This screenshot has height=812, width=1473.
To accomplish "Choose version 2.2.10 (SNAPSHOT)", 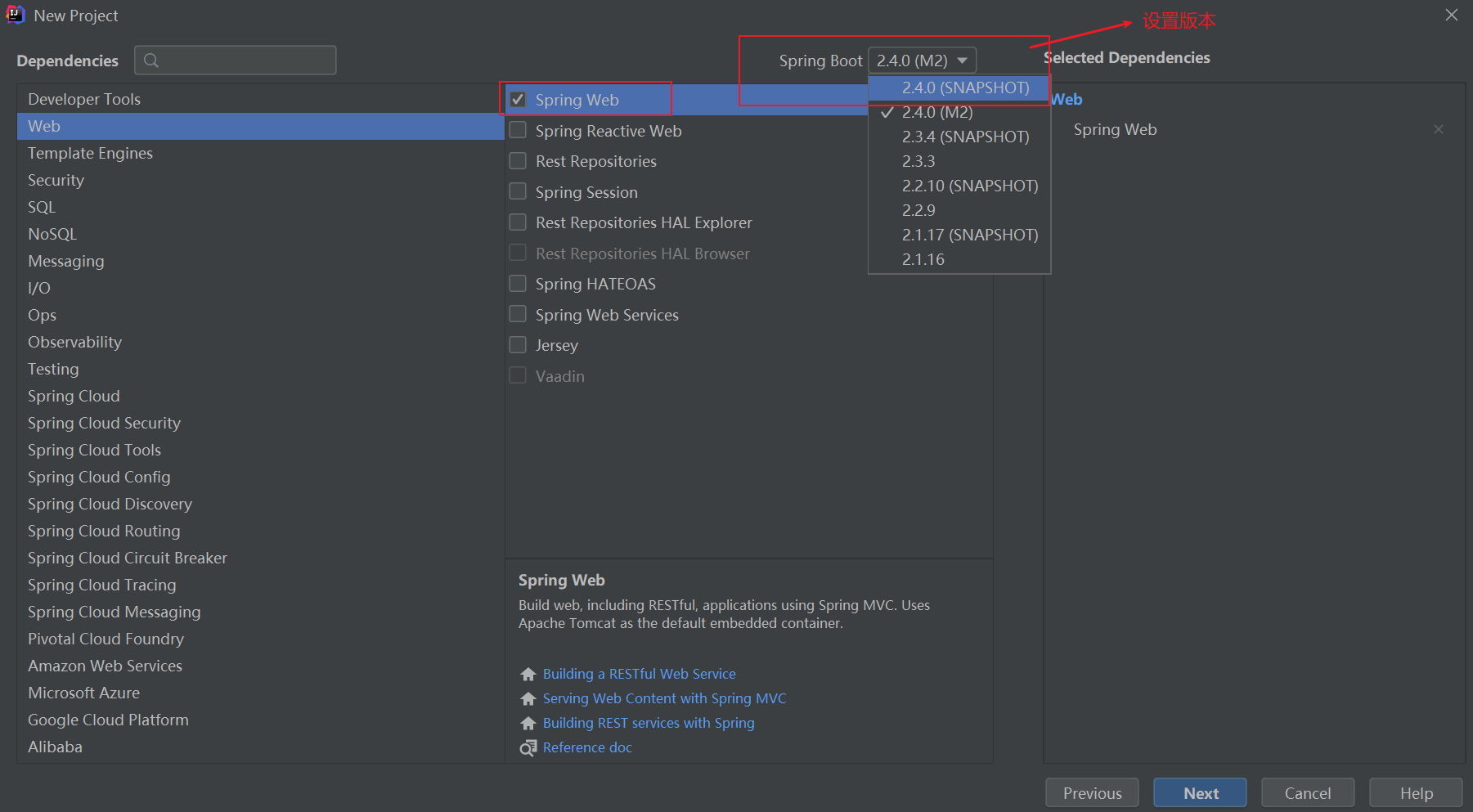I will coord(959,186).
